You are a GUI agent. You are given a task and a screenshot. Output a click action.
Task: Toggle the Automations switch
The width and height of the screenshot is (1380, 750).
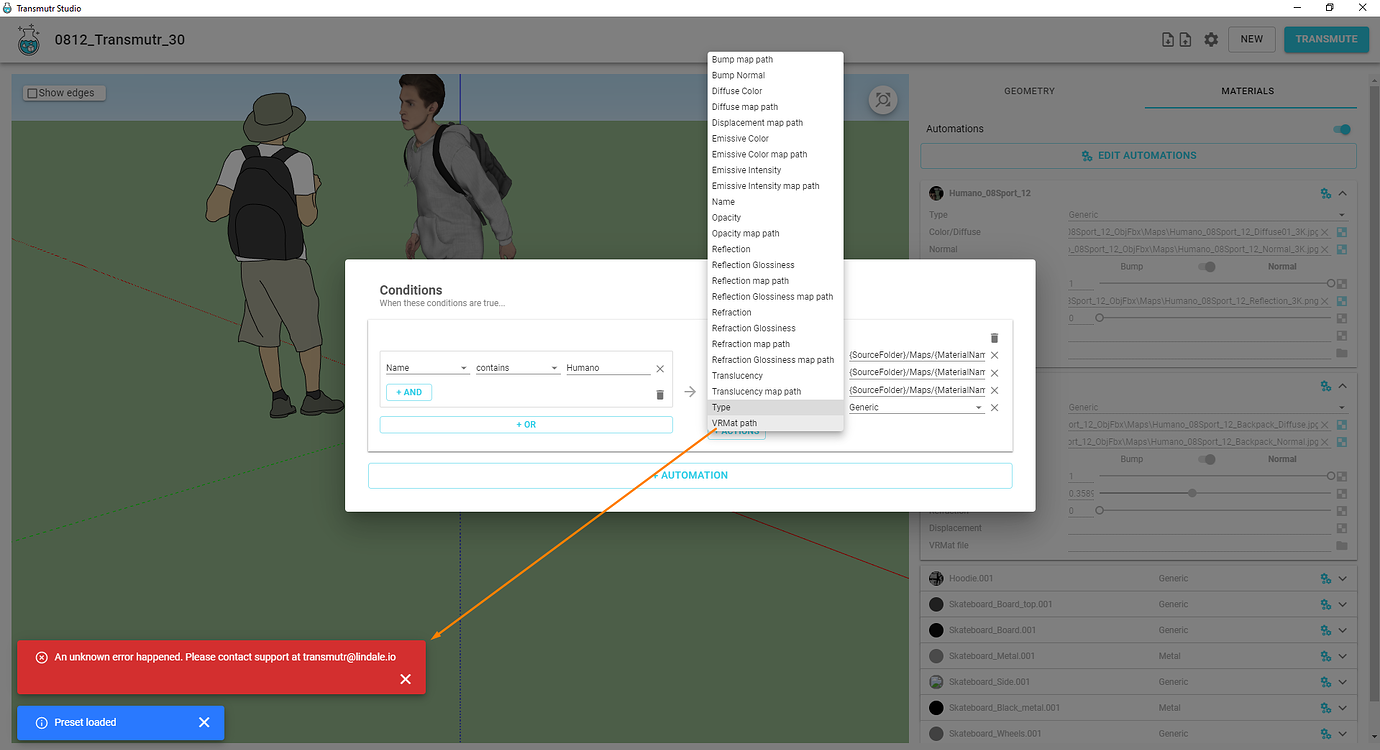click(x=1342, y=129)
